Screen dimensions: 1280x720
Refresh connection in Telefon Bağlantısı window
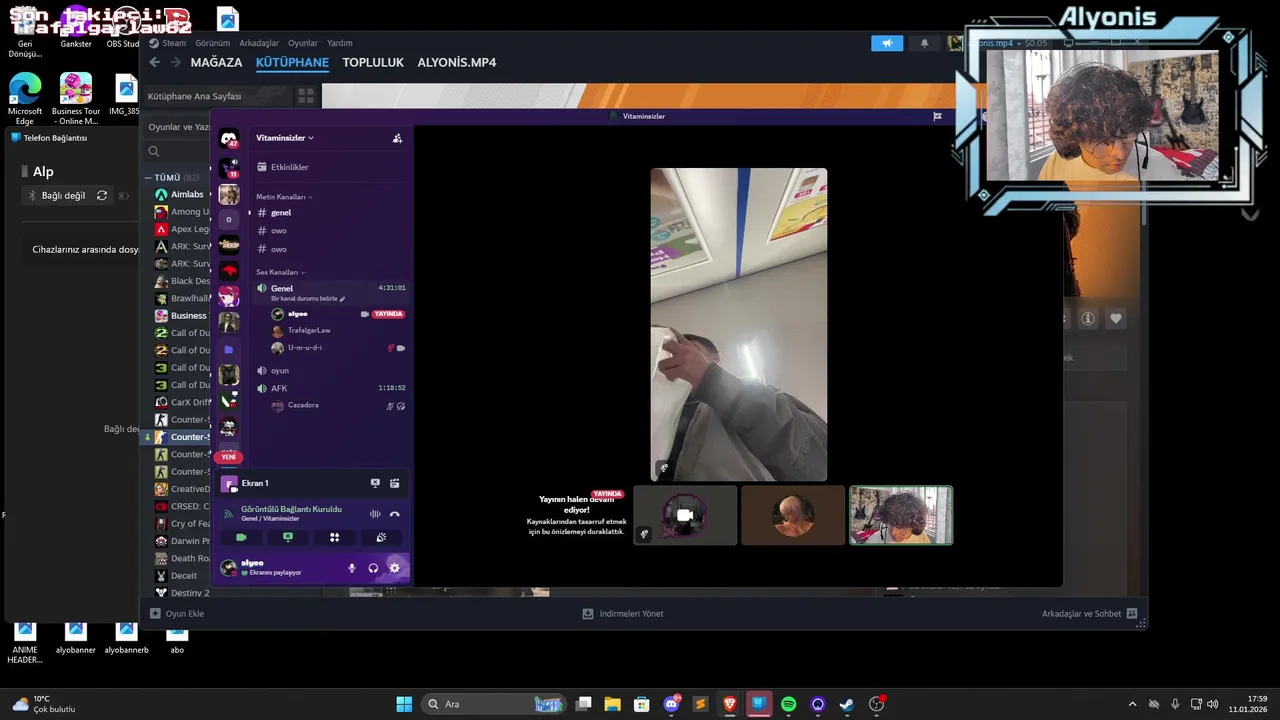tap(101, 196)
